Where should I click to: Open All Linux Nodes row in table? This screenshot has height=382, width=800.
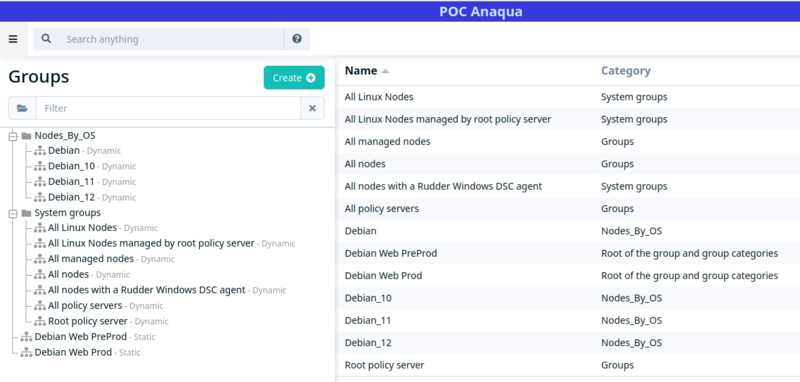[x=567, y=97]
